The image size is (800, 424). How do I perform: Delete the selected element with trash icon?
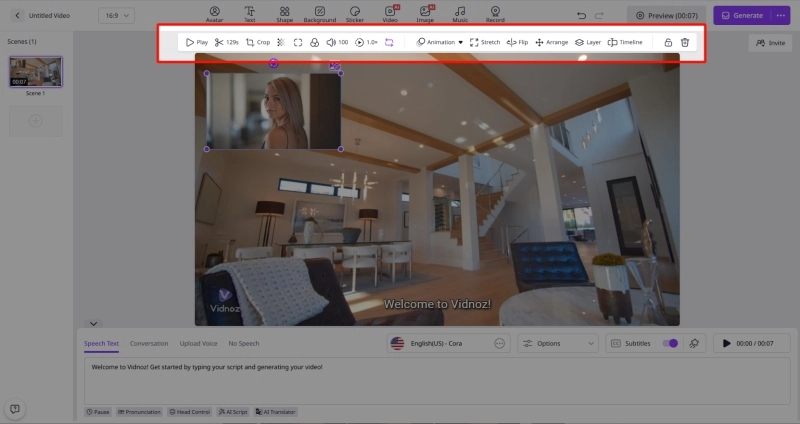pyautogui.click(x=685, y=42)
